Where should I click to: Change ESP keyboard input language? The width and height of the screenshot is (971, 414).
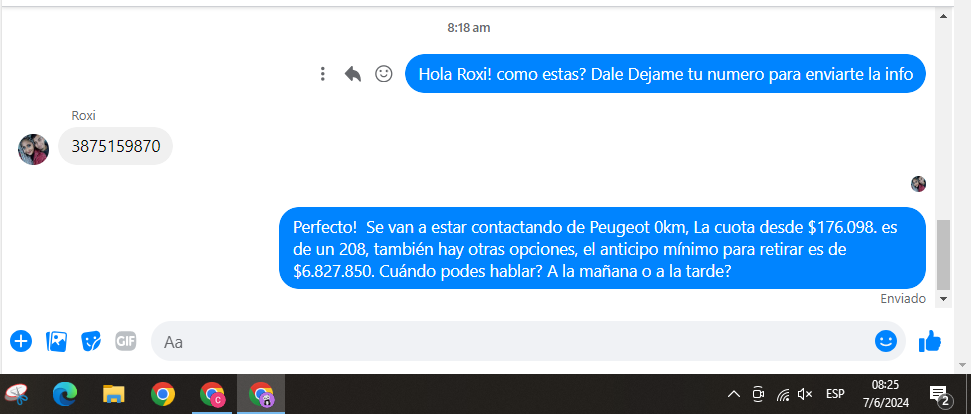[835, 394]
